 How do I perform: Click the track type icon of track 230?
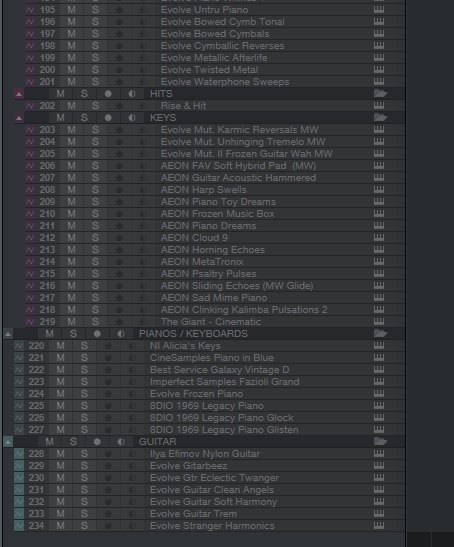[x=19, y=478]
